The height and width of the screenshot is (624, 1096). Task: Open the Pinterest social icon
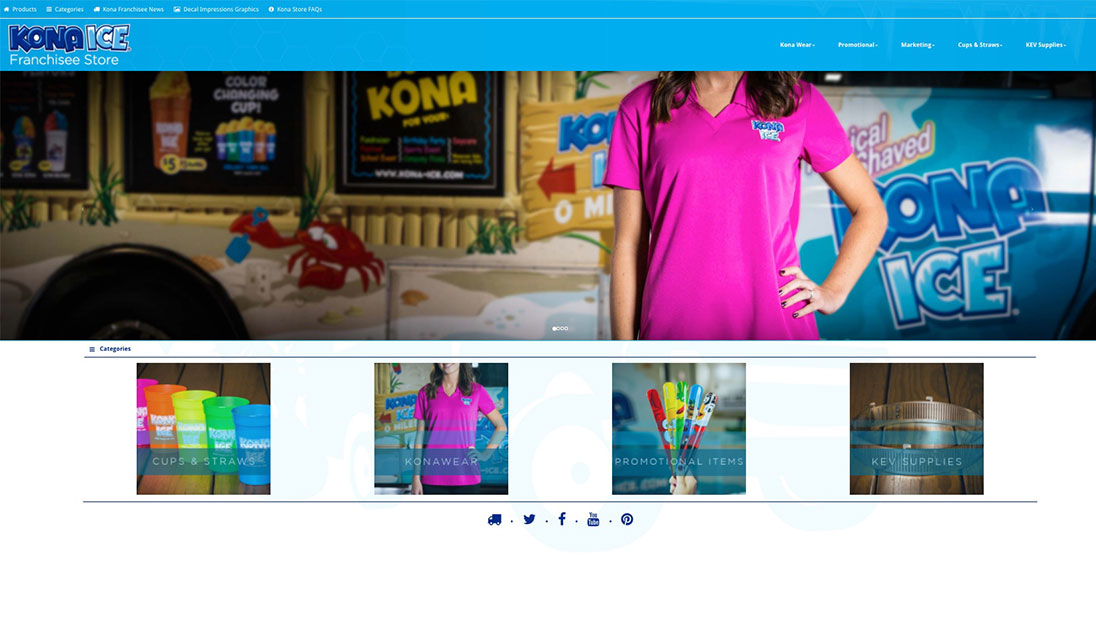pos(627,519)
